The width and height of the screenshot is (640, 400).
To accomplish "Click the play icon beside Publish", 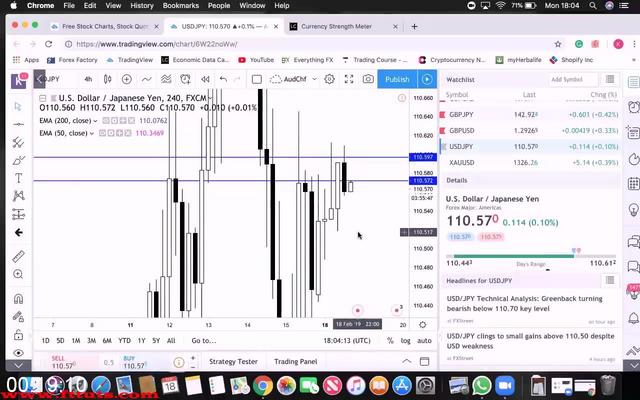I will click(x=427, y=79).
